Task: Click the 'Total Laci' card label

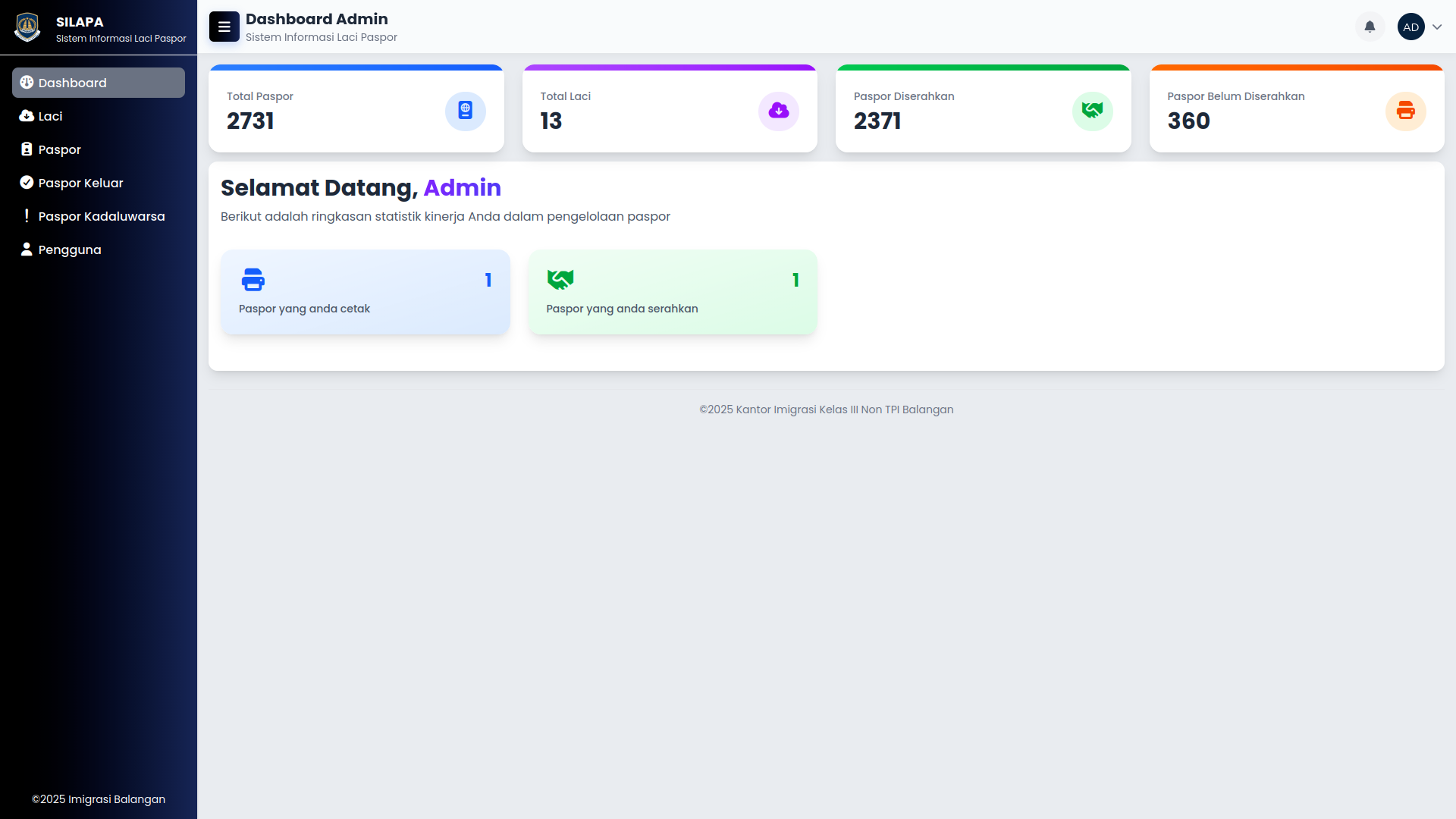Action: (x=566, y=96)
